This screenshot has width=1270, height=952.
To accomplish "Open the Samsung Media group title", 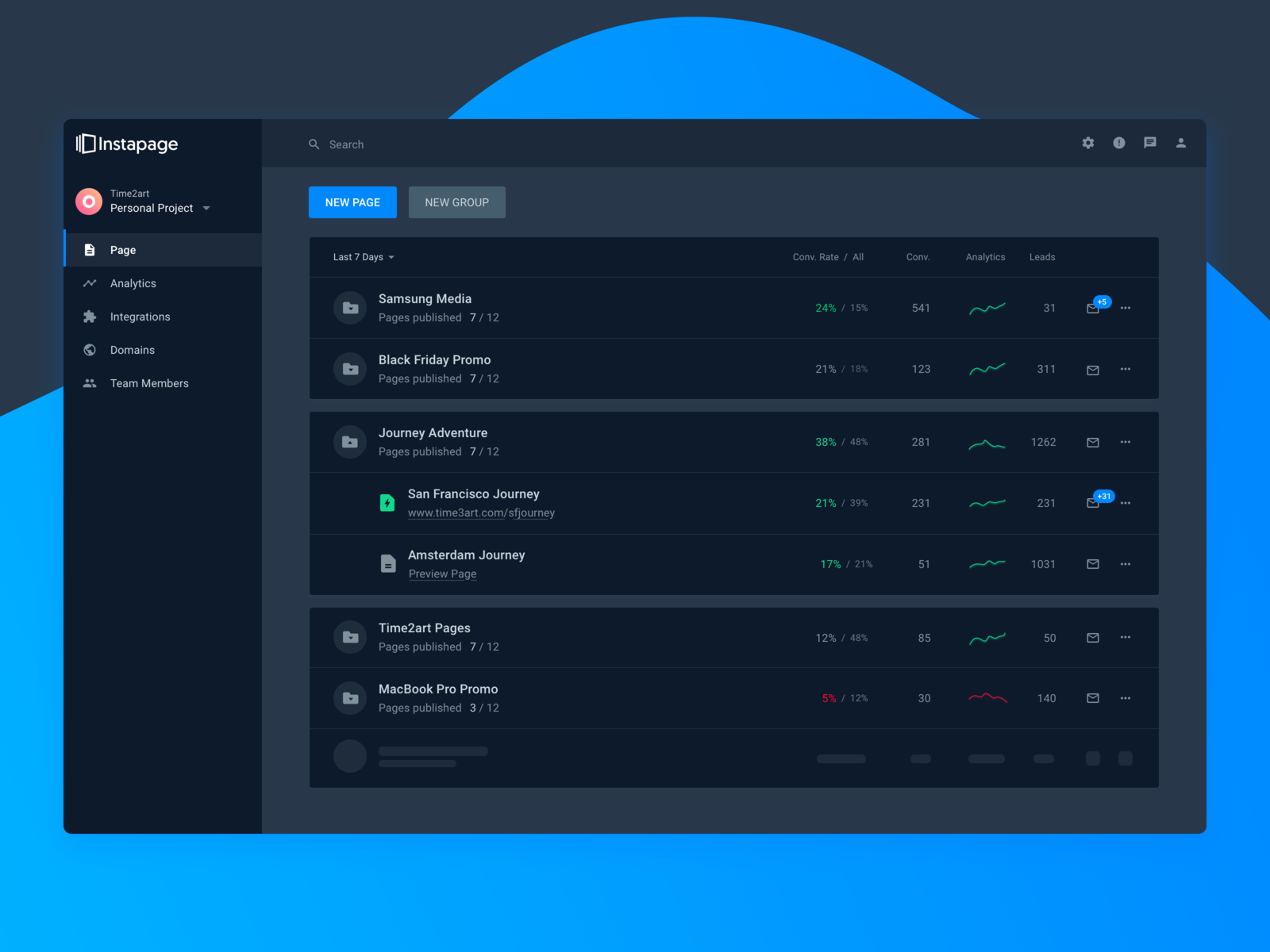I will pyautogui.click(x=425, y=299).
